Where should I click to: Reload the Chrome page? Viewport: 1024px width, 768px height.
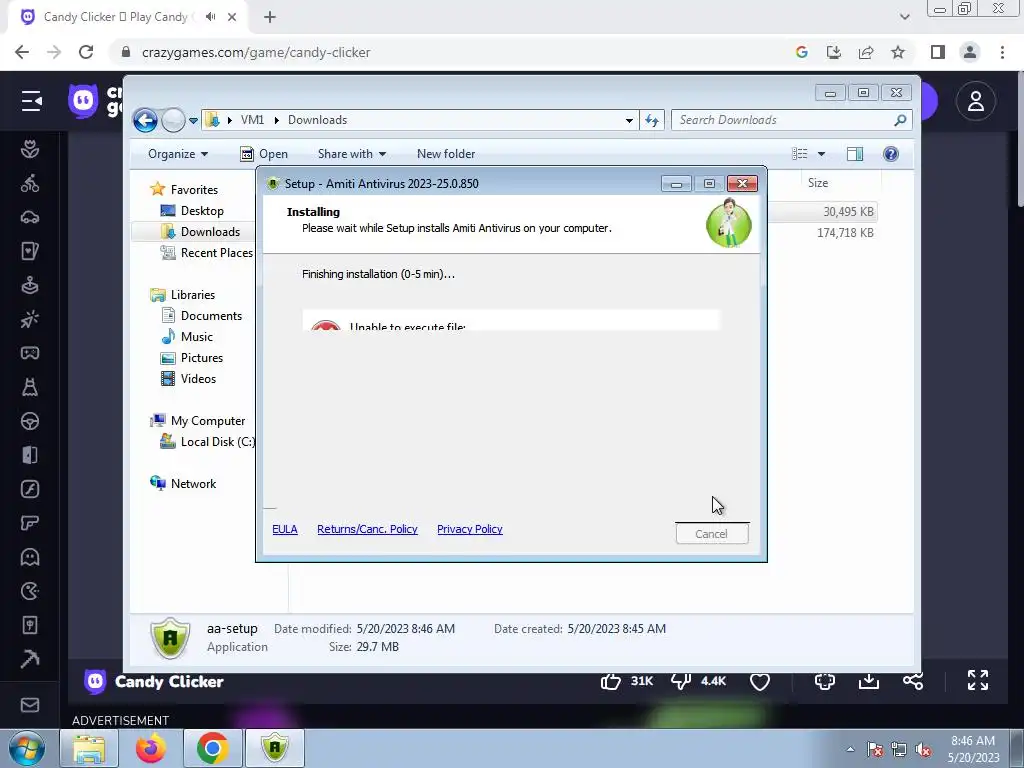tap(86, 52)
